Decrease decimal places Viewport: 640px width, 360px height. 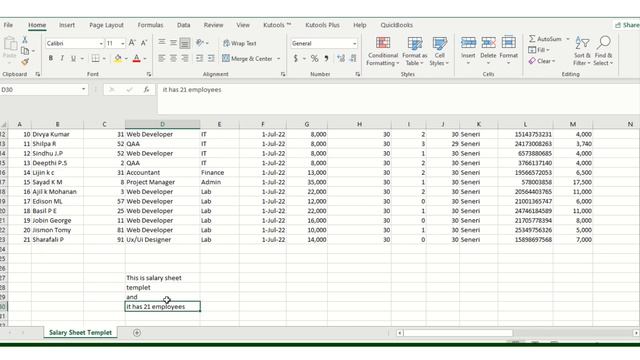(x=353, y=58)
